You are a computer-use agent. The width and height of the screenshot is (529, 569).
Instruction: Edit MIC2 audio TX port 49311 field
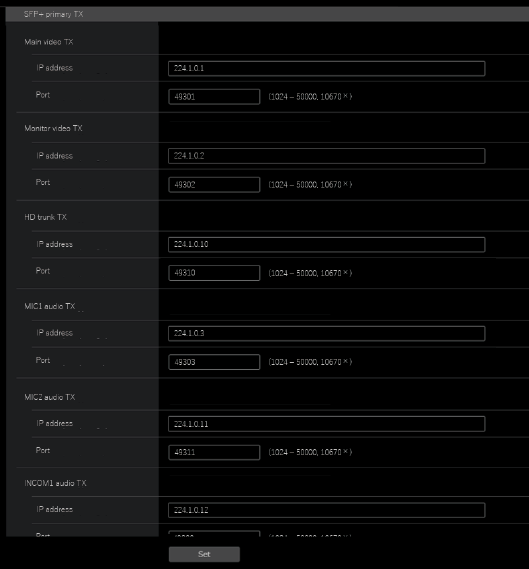pos(214,453)
